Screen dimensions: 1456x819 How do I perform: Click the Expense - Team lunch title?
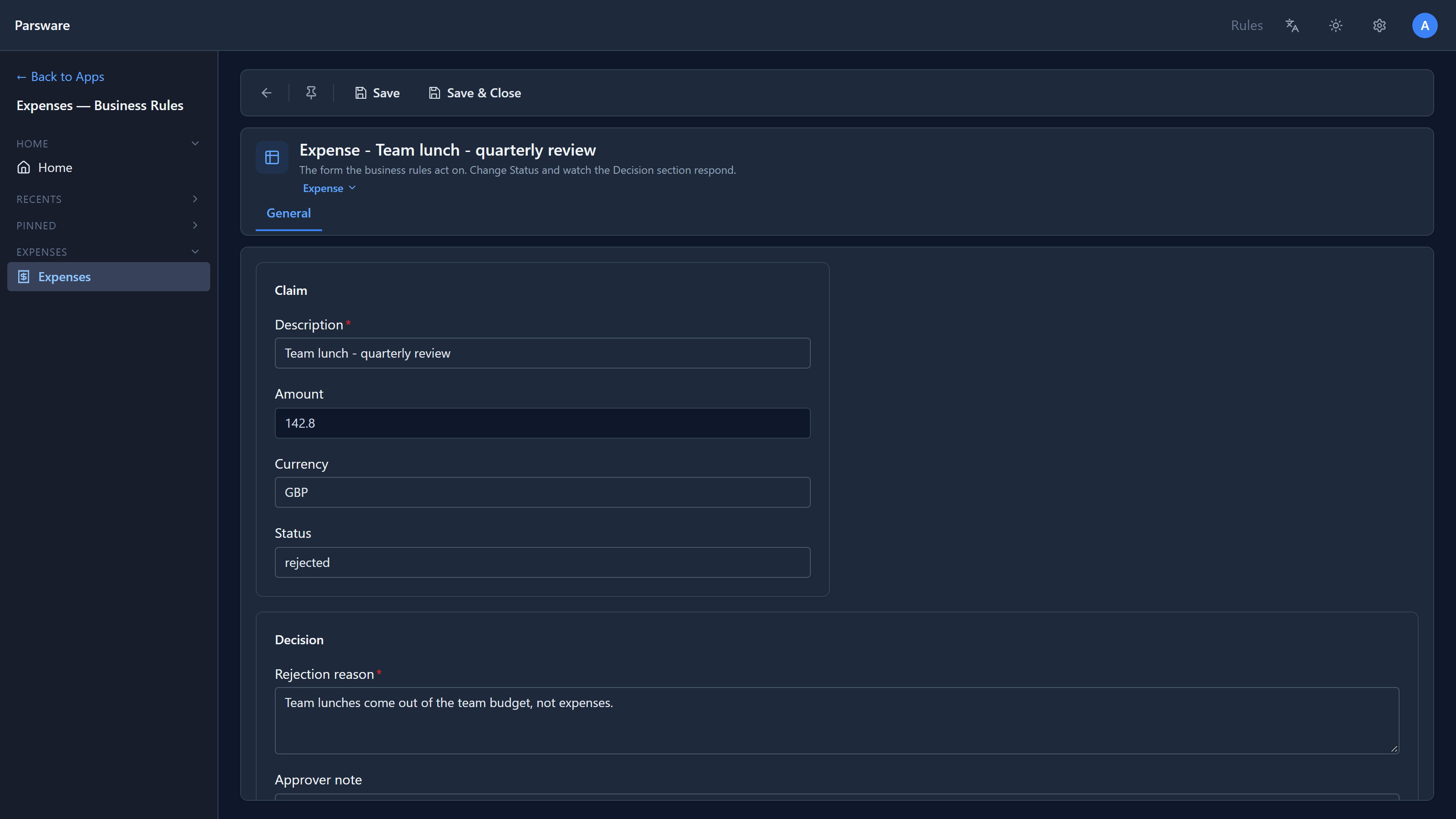tap(448, 150)
